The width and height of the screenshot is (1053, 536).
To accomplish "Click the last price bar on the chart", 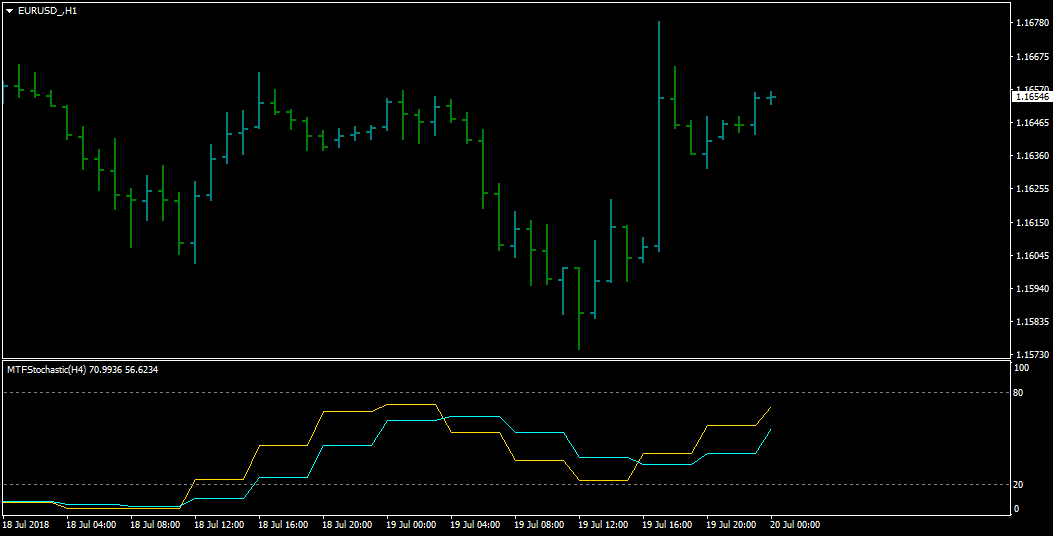I will click(x=771, y=97).
